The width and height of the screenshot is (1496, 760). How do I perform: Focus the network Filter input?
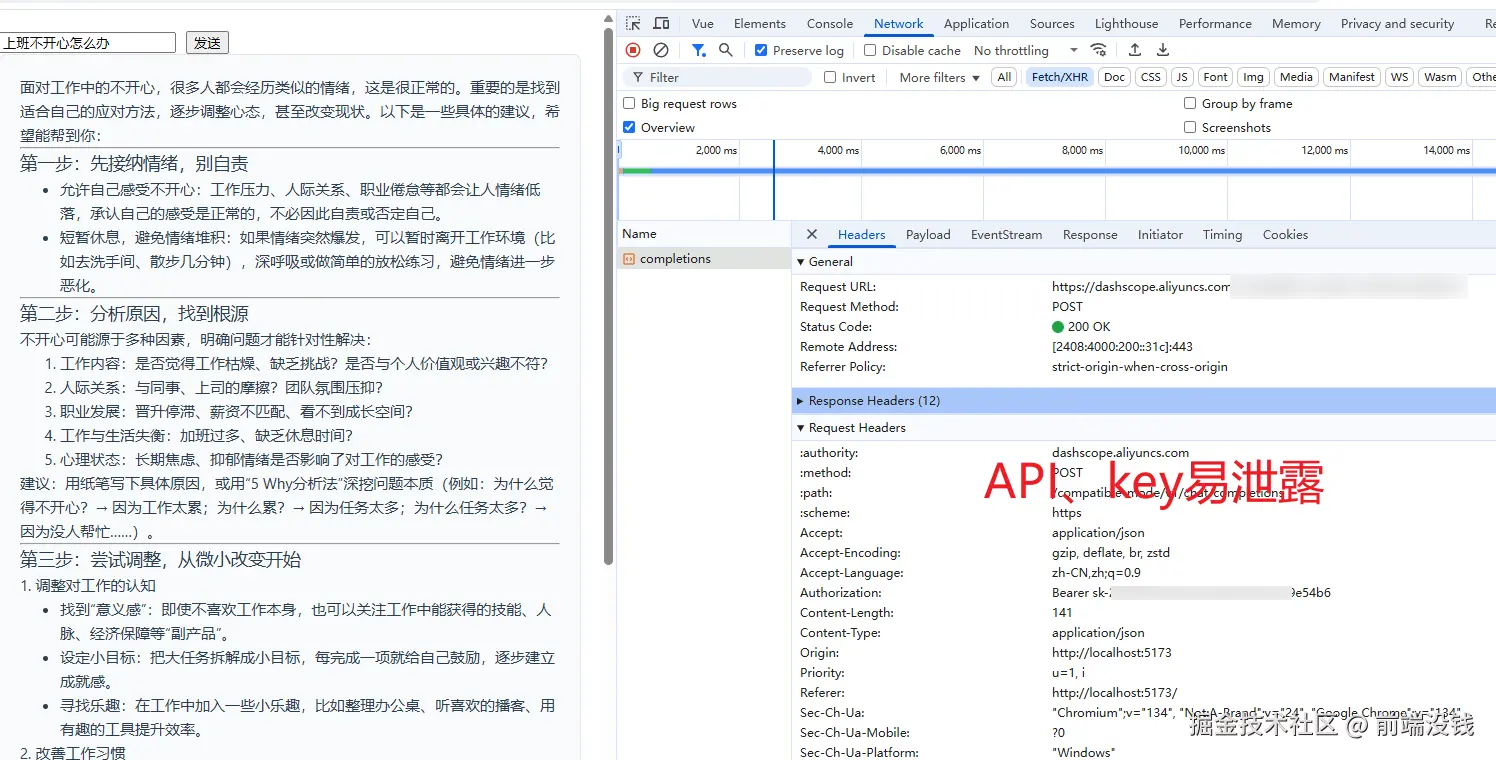pos(717,77)
